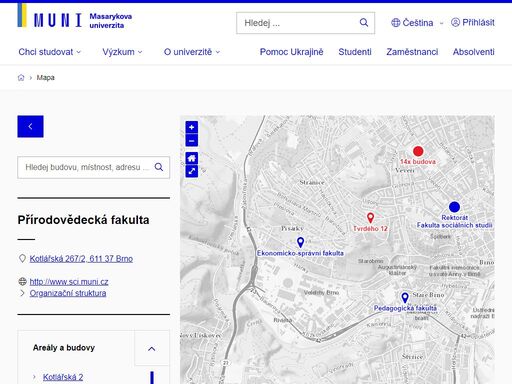512x384 pixels.
Task: Open the Organizační struktura link
Action: (68, 293)
